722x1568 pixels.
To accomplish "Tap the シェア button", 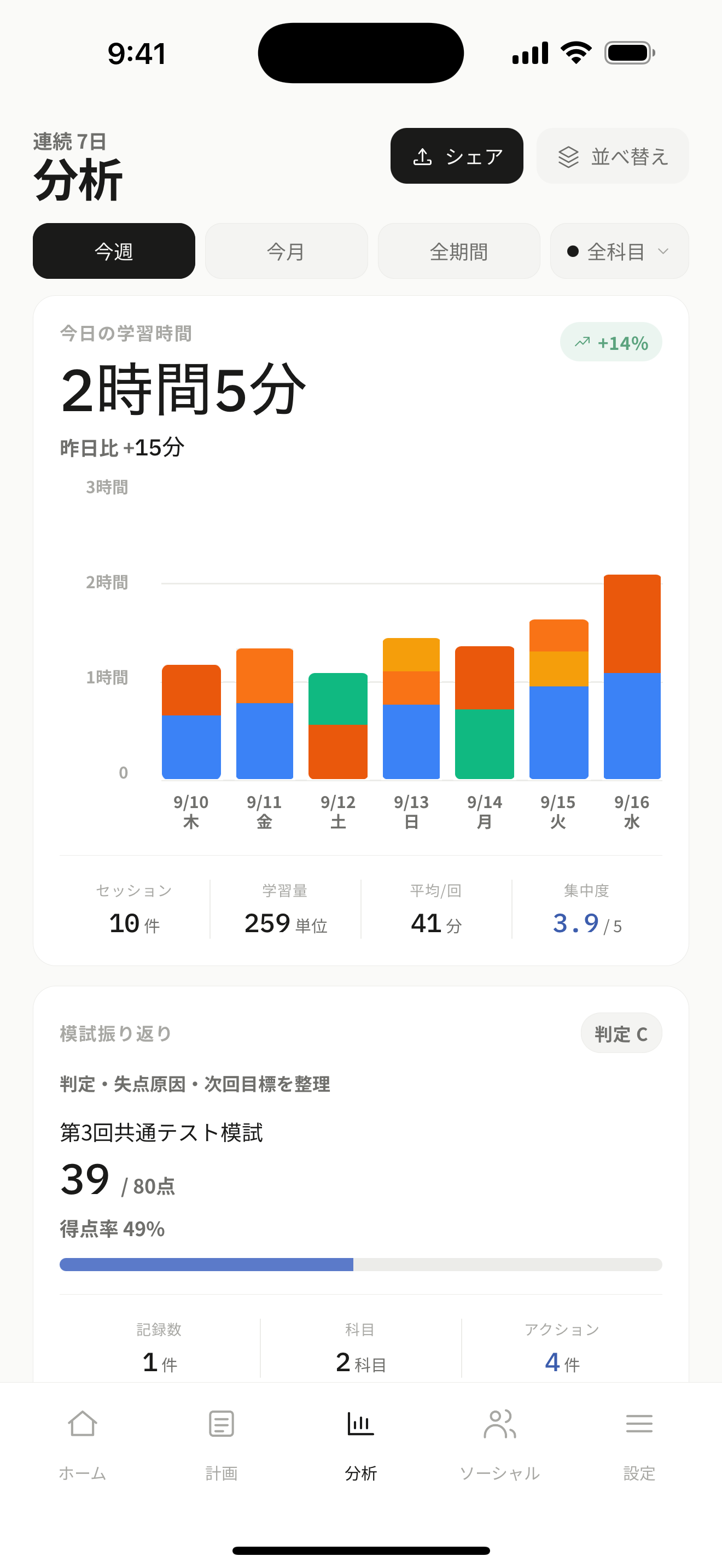I will [x=457, y=156].
